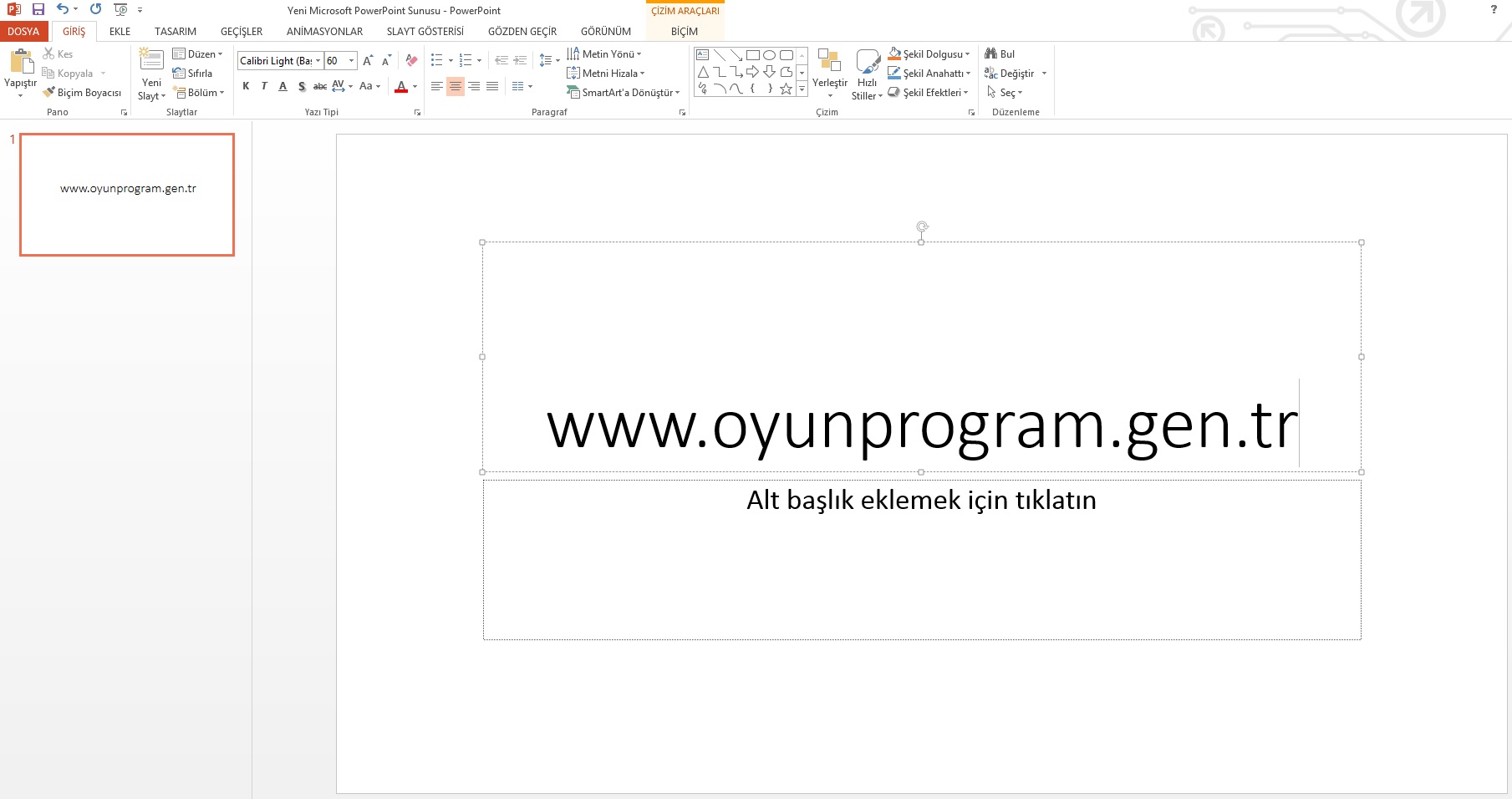Expand the Şekil Dolgusu dropdown
This screenshot has width=1512, height=799.
coord(968,54)
